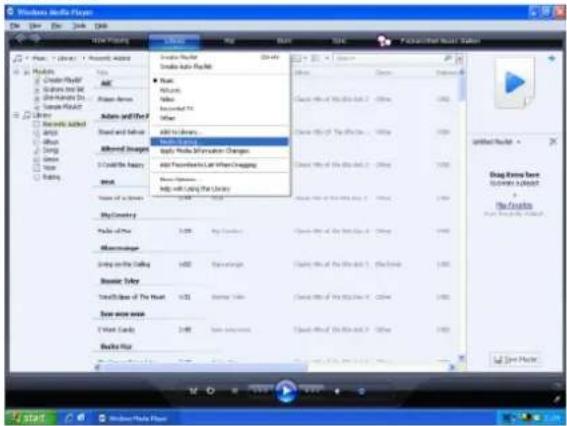Open the Layout Options dropdown arrow

click(327, 58)
